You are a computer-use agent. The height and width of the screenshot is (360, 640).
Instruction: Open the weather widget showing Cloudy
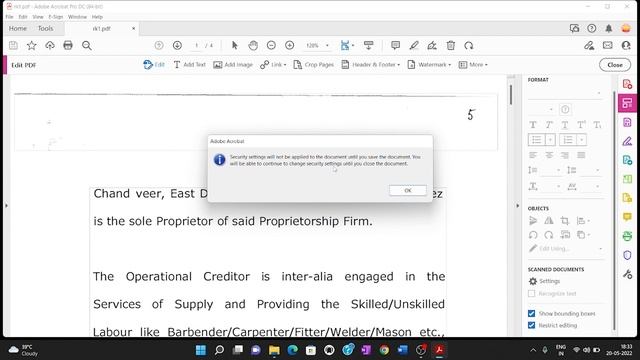click(x=24, y=350)
